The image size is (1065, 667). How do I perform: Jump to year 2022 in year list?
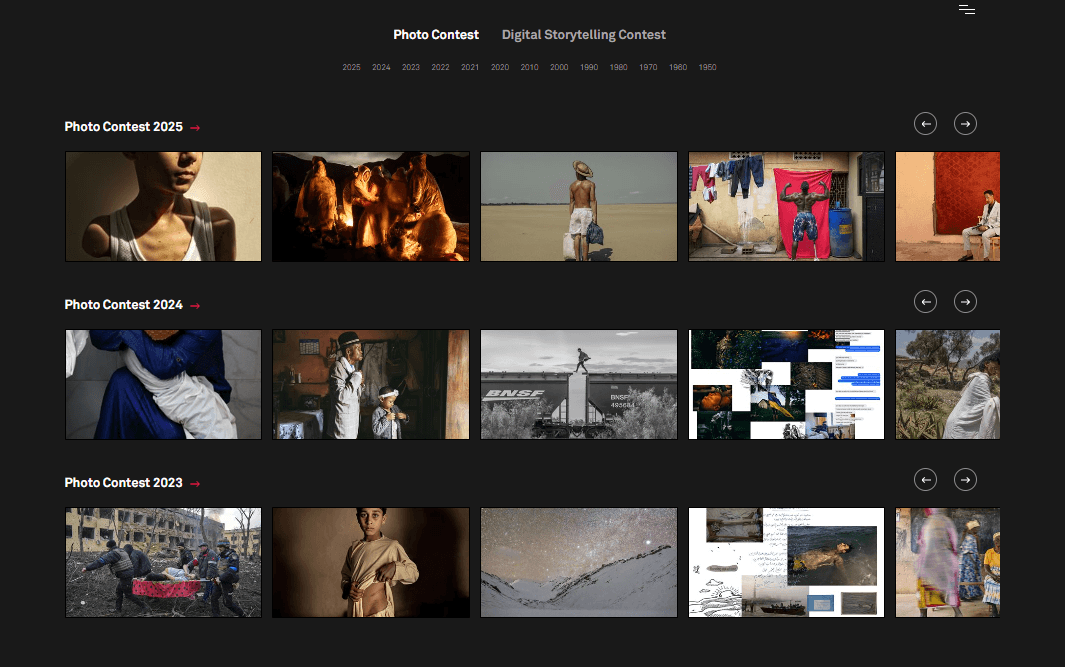point(440,67)
